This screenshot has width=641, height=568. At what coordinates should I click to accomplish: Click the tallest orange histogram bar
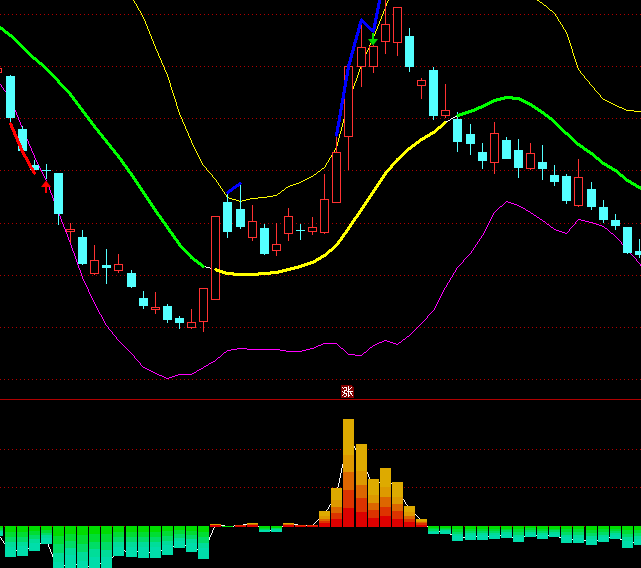pyautogui.click(x=348, y=470)
